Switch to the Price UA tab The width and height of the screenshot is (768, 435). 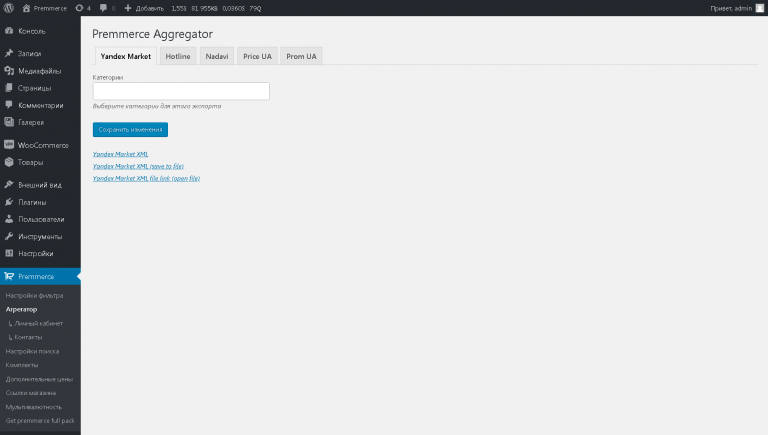tap(257, 56)
